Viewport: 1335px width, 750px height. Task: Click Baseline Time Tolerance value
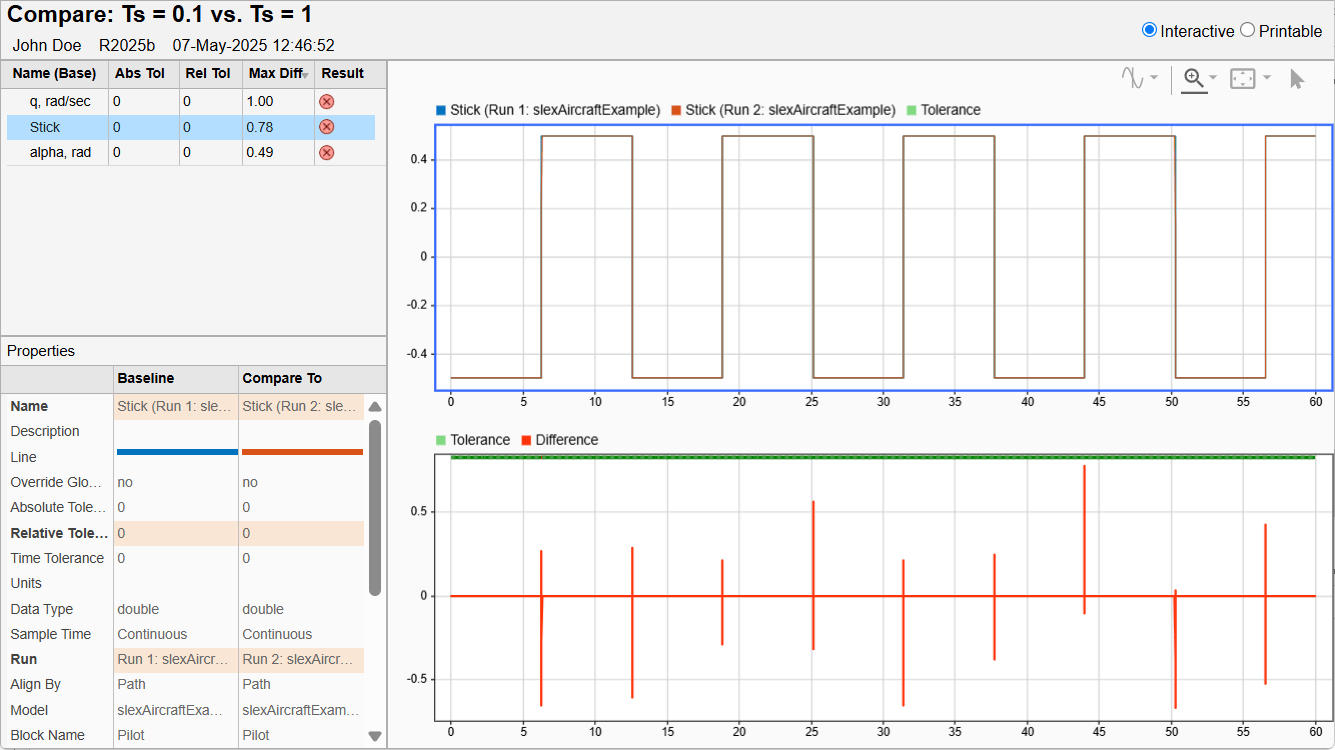pyautogui.click(x=121, y=558)
